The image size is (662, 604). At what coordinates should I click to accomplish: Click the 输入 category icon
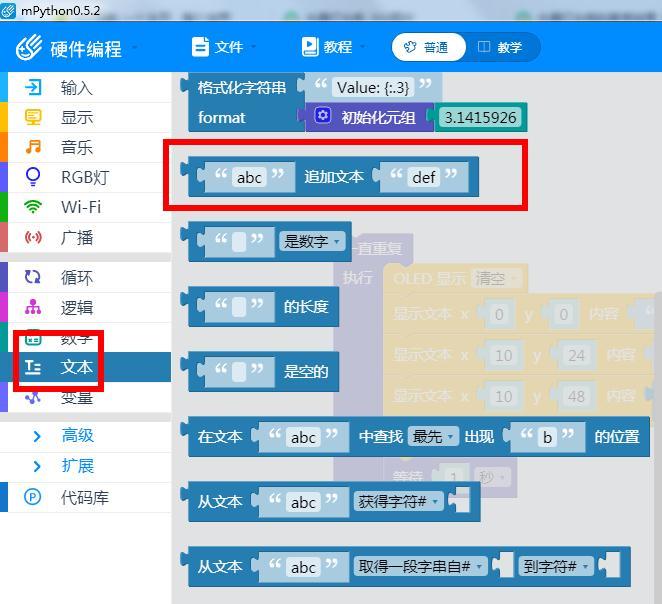(x=33, y=87)
